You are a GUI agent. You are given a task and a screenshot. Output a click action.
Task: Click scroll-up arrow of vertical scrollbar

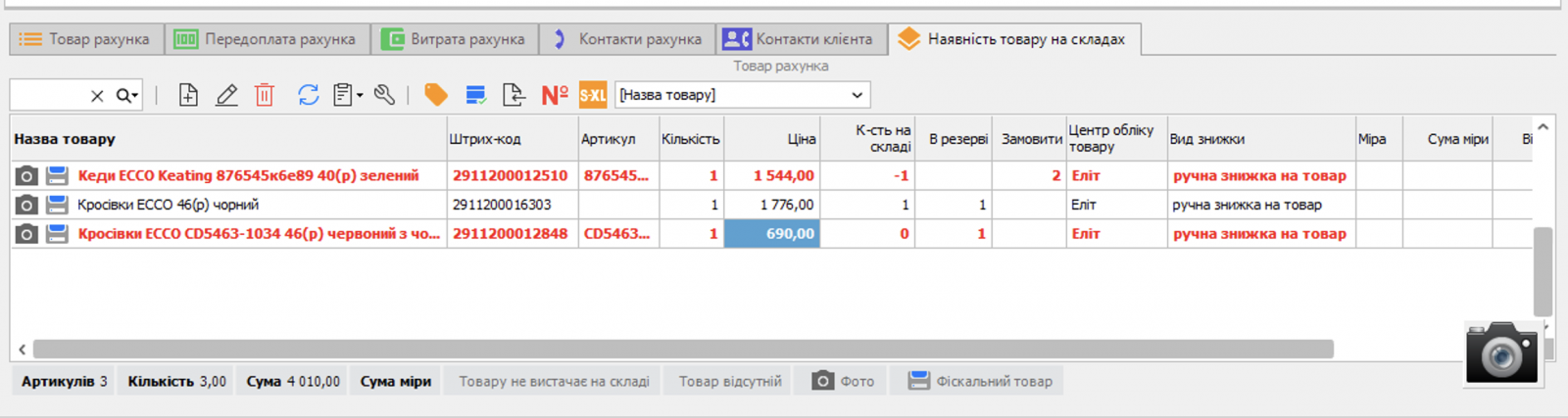(x=1543, y=127)
